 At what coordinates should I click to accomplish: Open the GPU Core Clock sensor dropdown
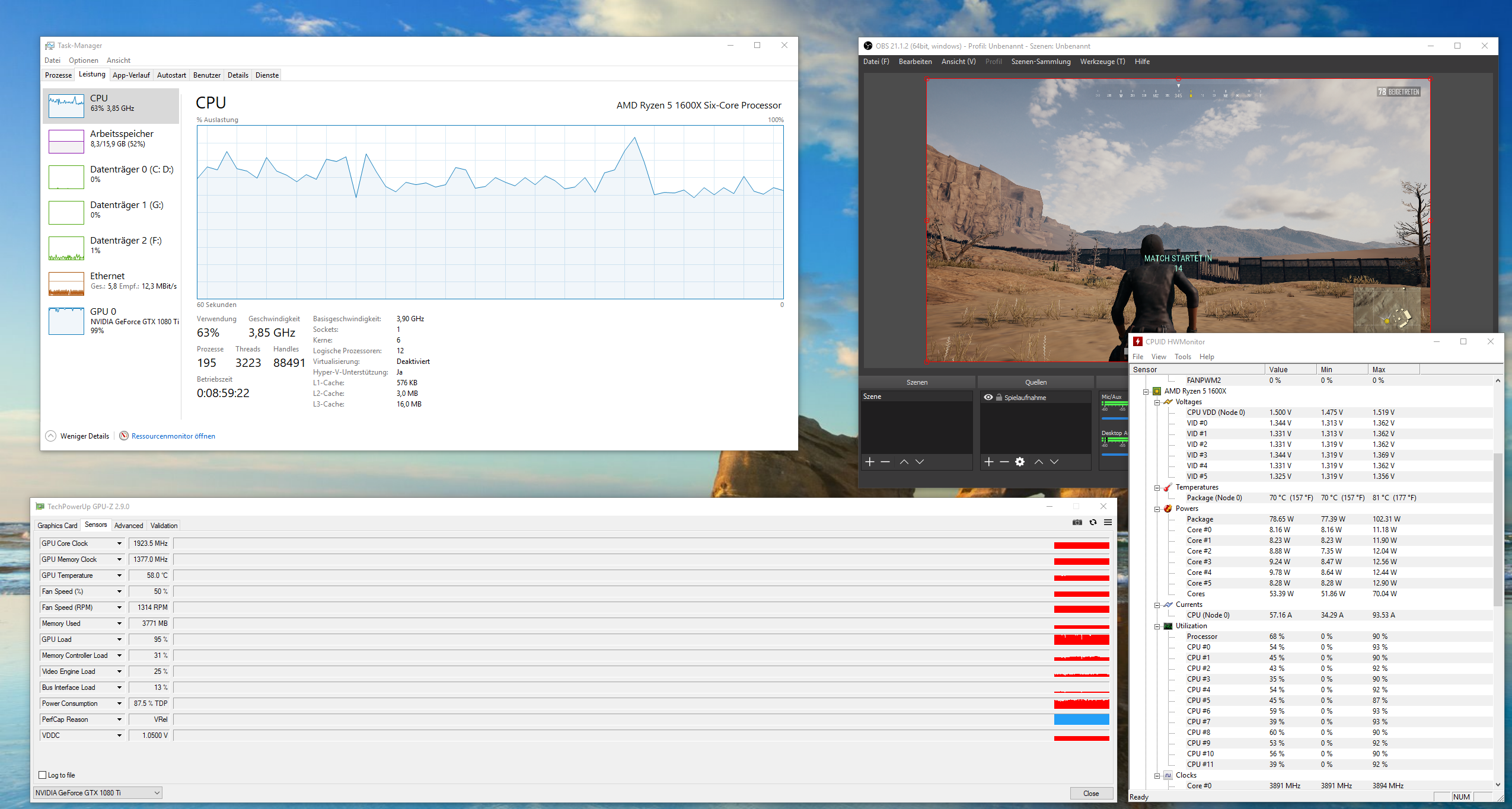pyautogui.click(x=119, y=543)
